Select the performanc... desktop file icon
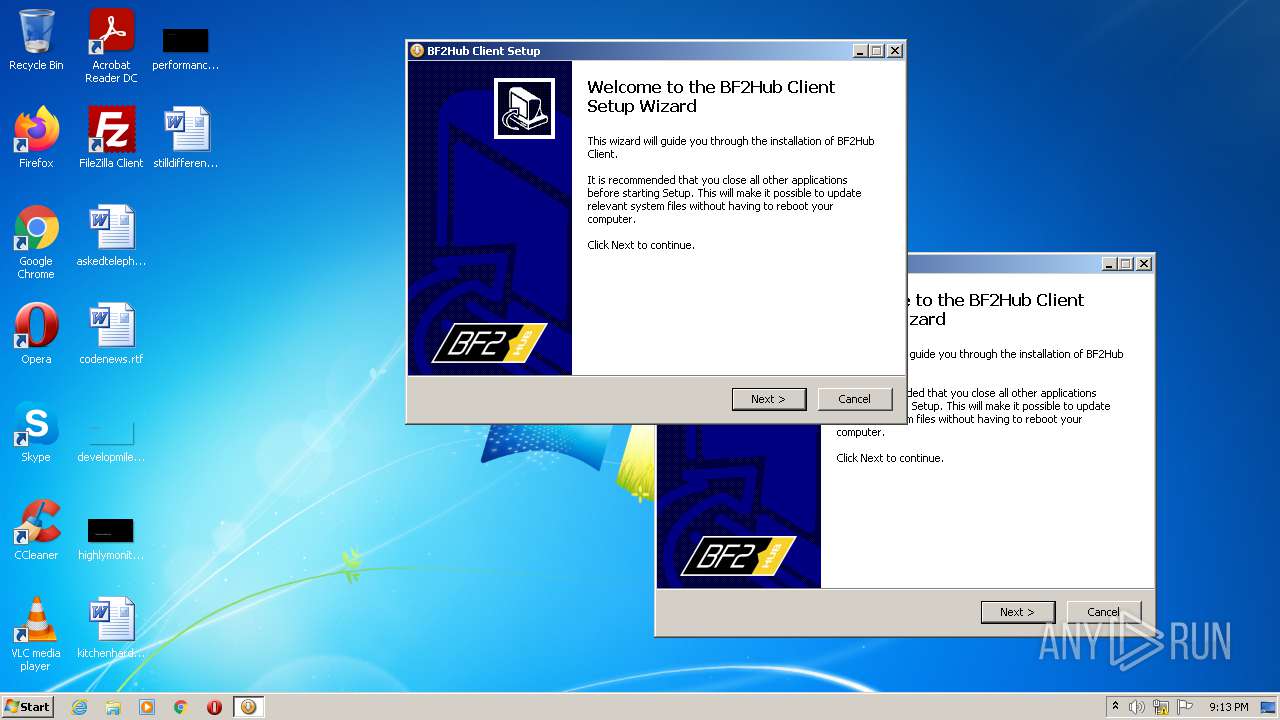 tap(185, 47)
